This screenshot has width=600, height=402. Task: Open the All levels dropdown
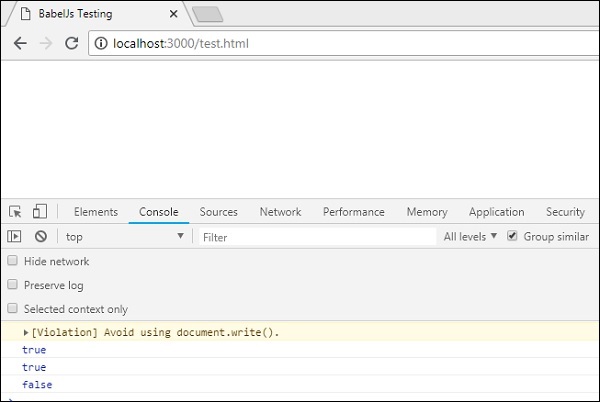(x=470, y=237)
